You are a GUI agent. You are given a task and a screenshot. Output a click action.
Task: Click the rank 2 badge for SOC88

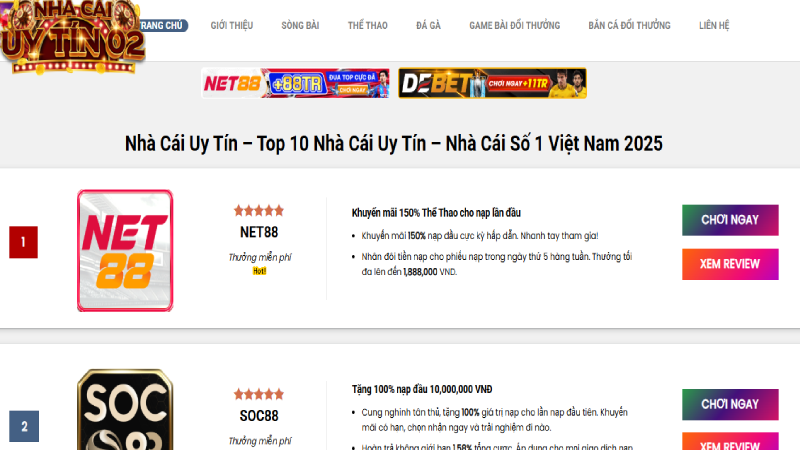24,426
